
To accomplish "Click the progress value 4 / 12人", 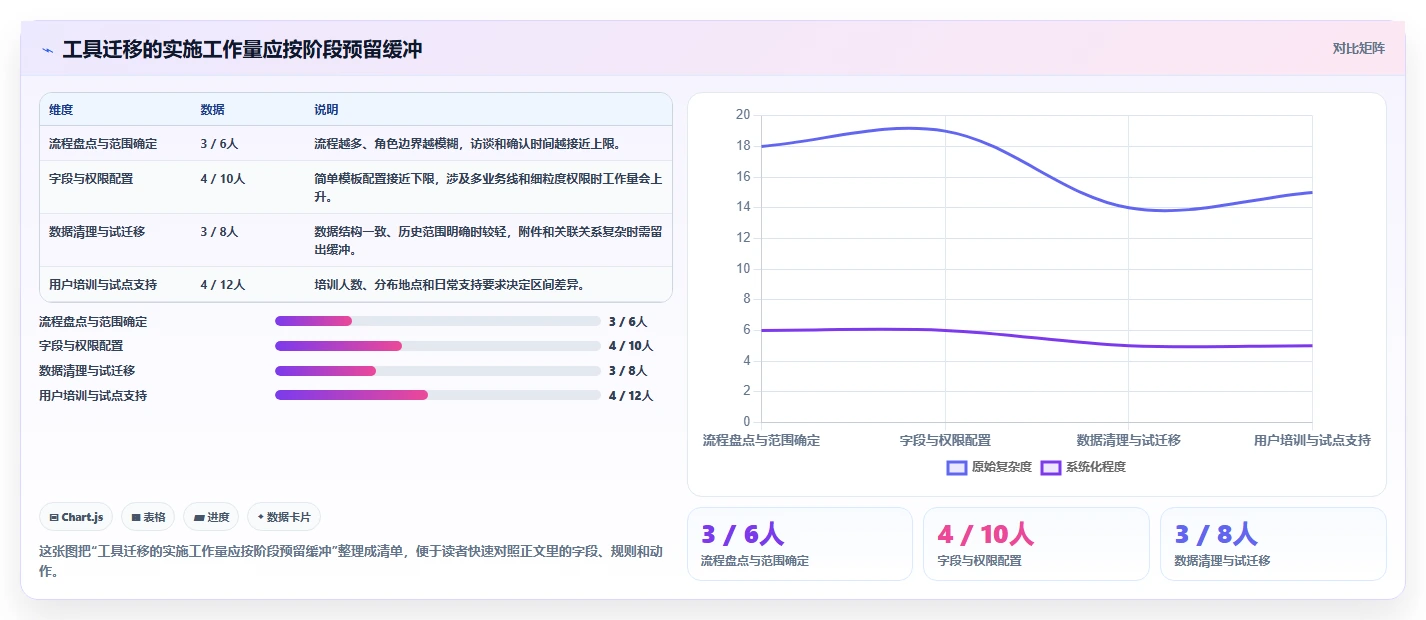I will 631,396.
